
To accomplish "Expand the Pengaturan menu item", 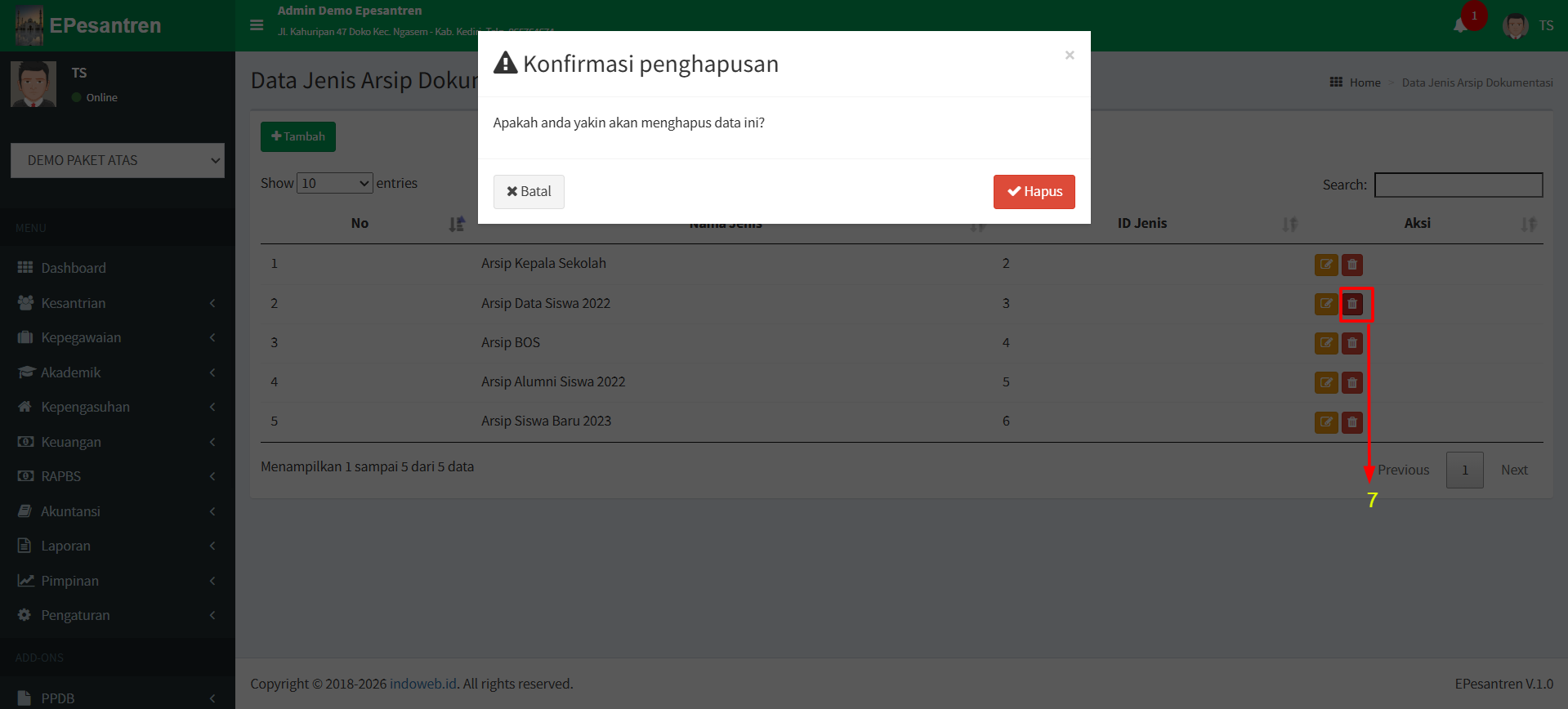I will 75,615.
